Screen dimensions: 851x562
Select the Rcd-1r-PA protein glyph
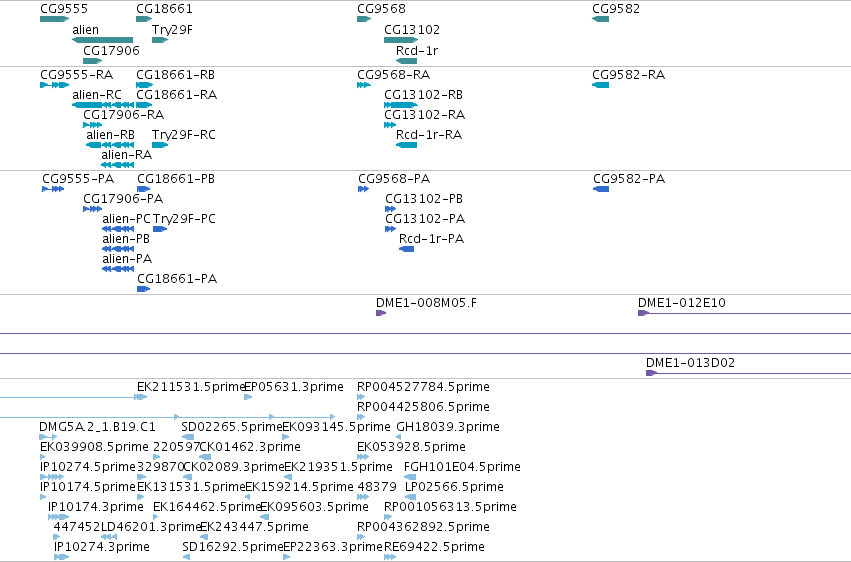pos(407,249)
